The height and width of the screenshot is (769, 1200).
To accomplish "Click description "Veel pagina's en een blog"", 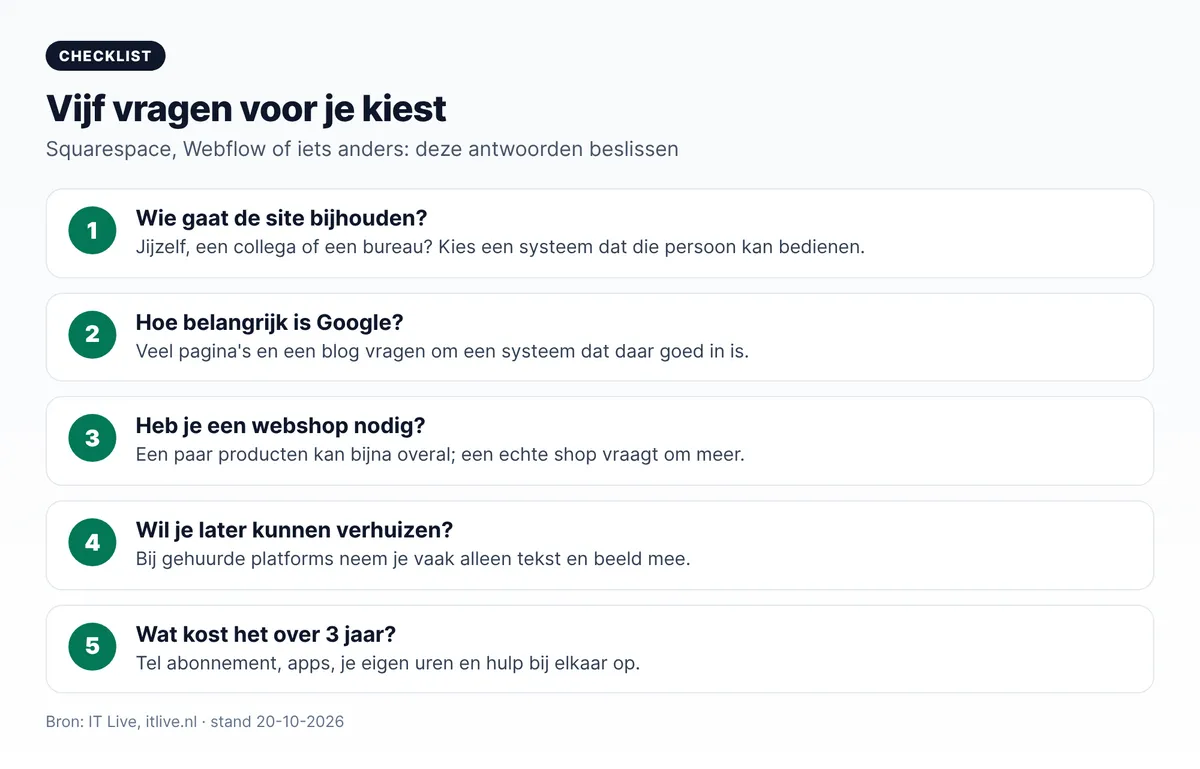I will (442, 351).
